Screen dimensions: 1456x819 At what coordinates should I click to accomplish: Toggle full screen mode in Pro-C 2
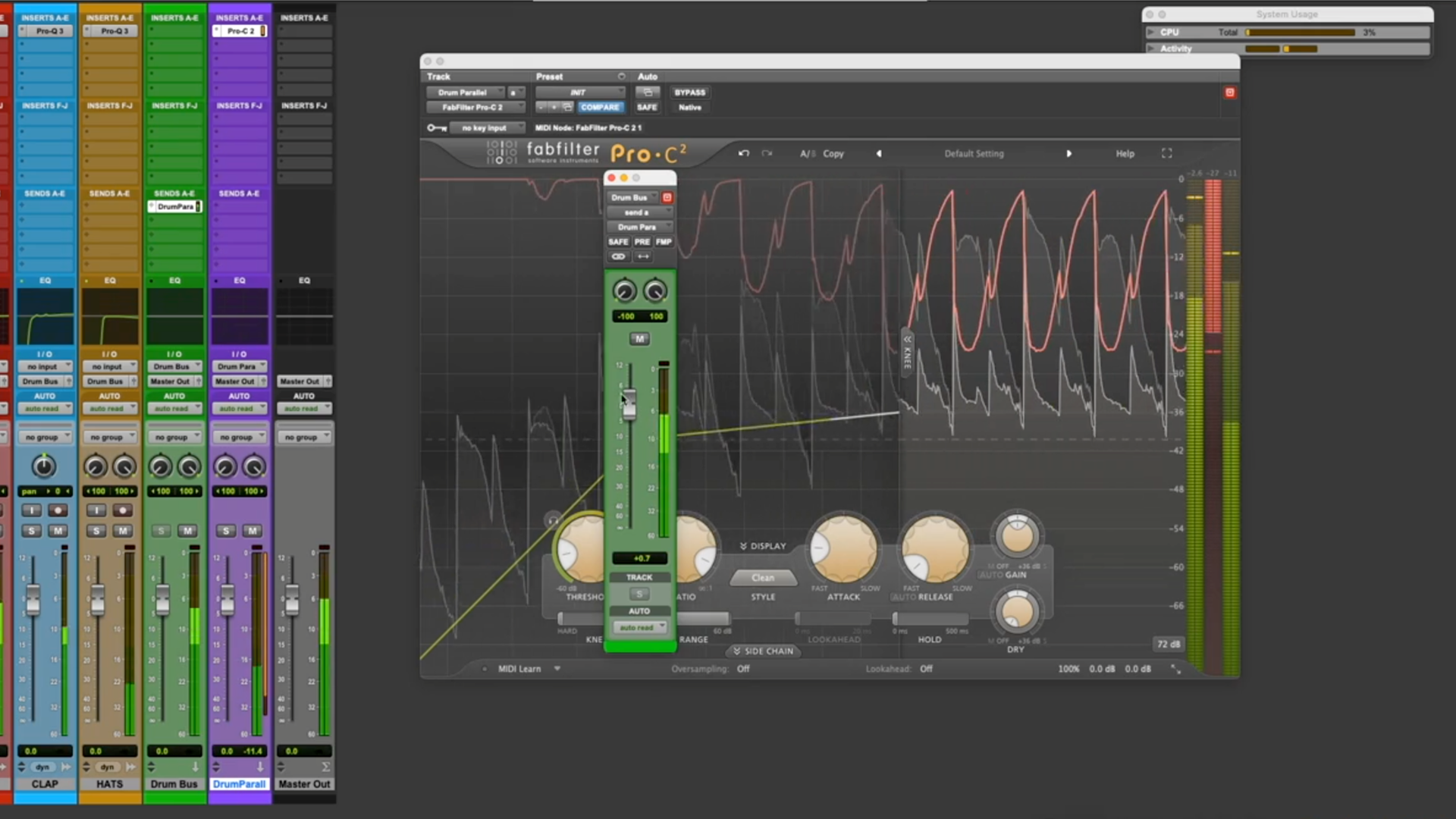click(x=1166, y=153)
